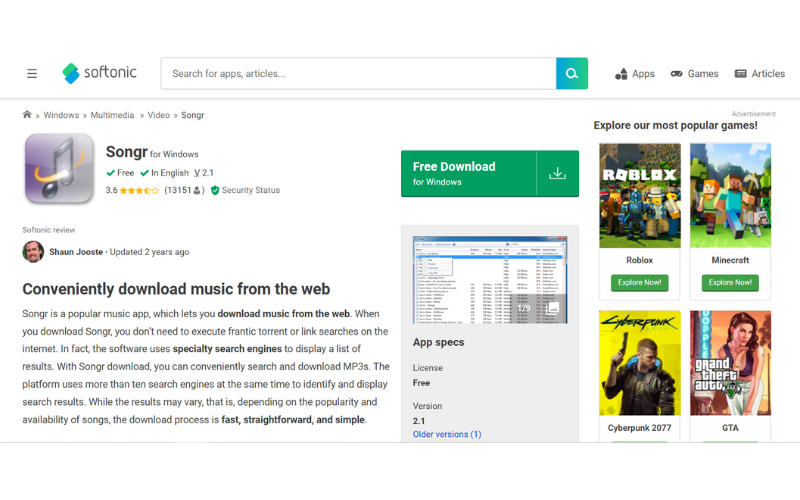Image resolution: width=800 pixels, height=500 pixels.
Task: Click author name Shaun Jooste
Action: coord(76,252)
